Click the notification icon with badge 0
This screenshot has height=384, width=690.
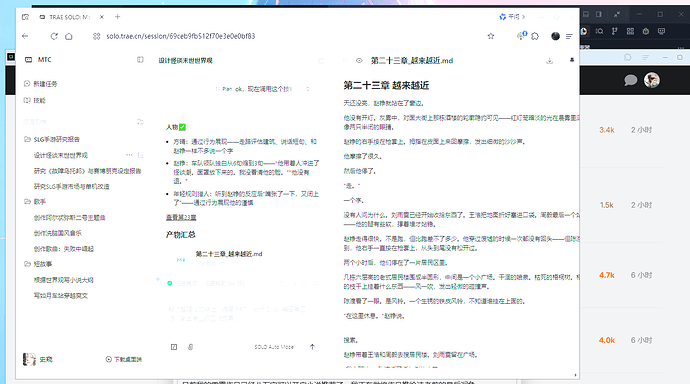pyautogui.click(x=521, y=36)
